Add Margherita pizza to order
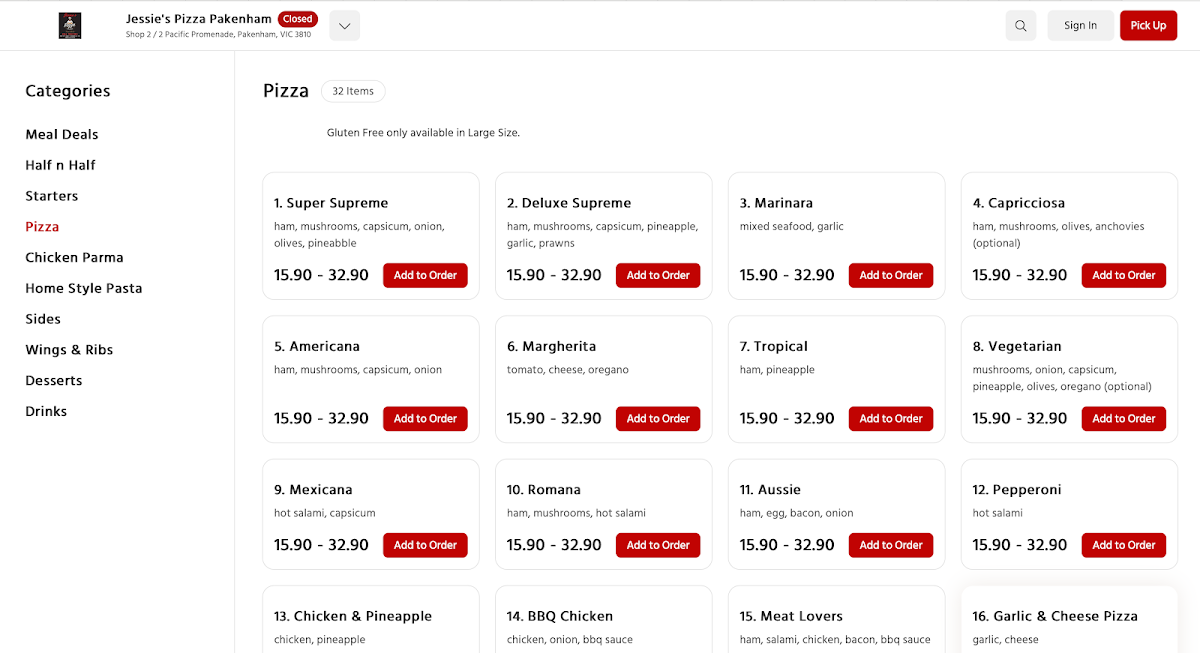This screenshot has height=653, width=1200. 658,419
